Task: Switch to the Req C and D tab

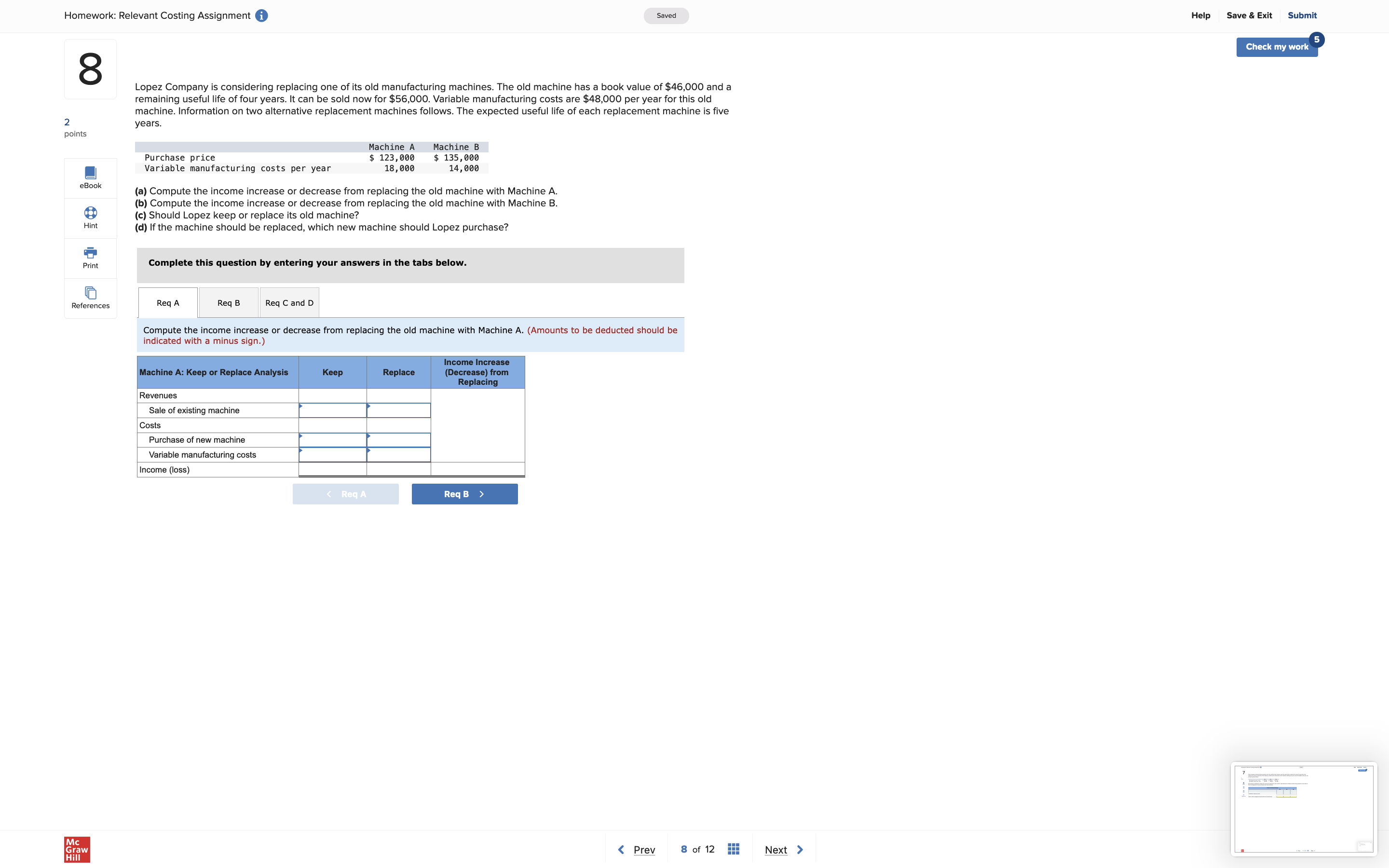Action: (x=289, y=302)
